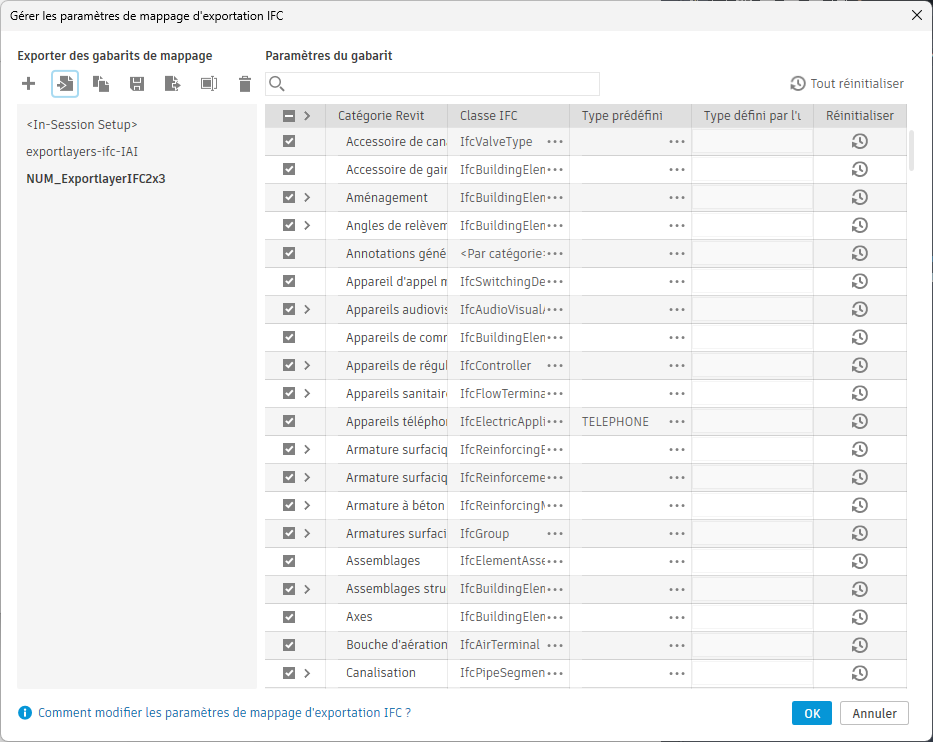Uncheck the Assemblages row checkbox
Screen dimensions: 933x742
pyautogui.click(x=289, y=561)
